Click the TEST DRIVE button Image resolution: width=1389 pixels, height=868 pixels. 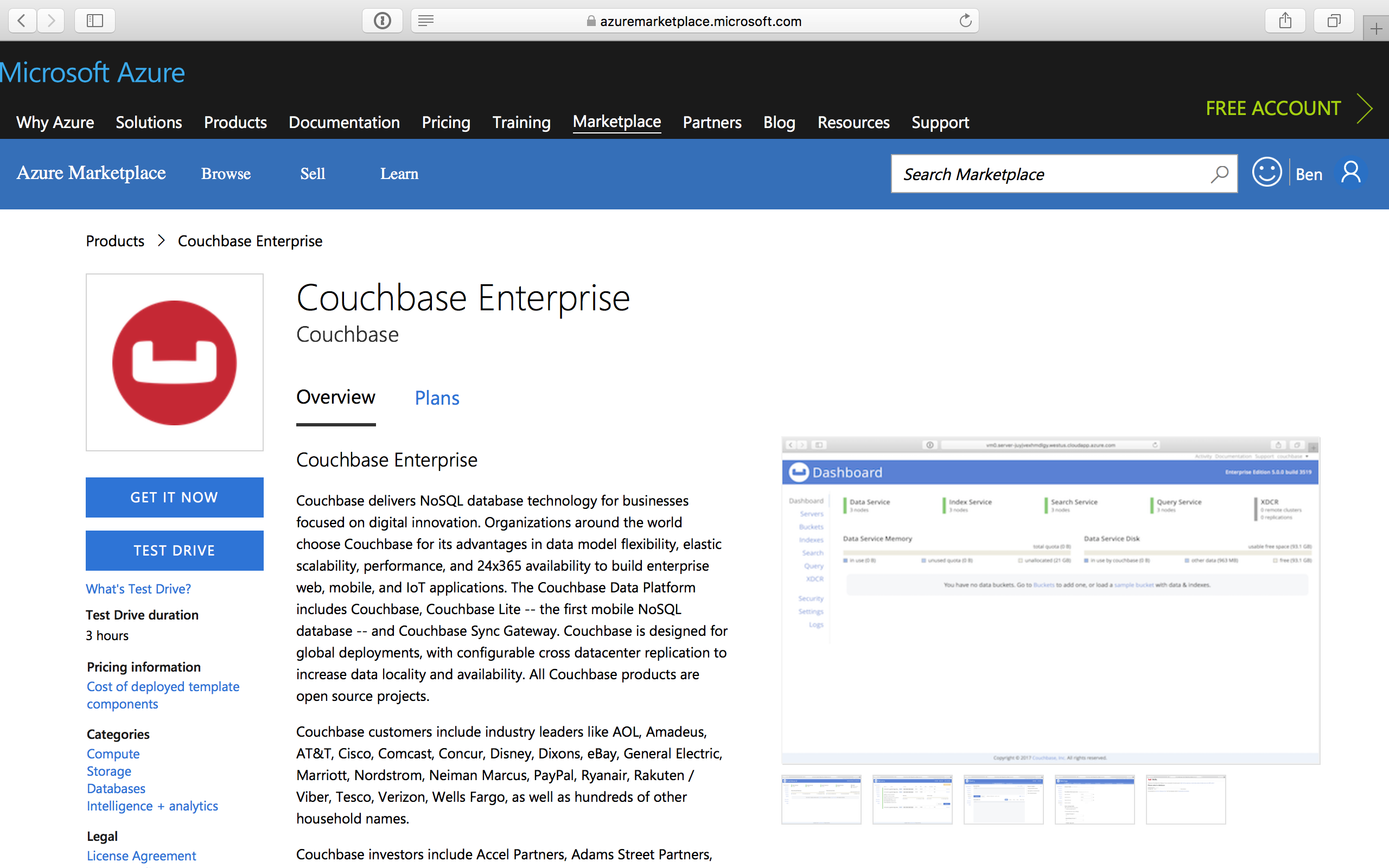tap(174, 550)
